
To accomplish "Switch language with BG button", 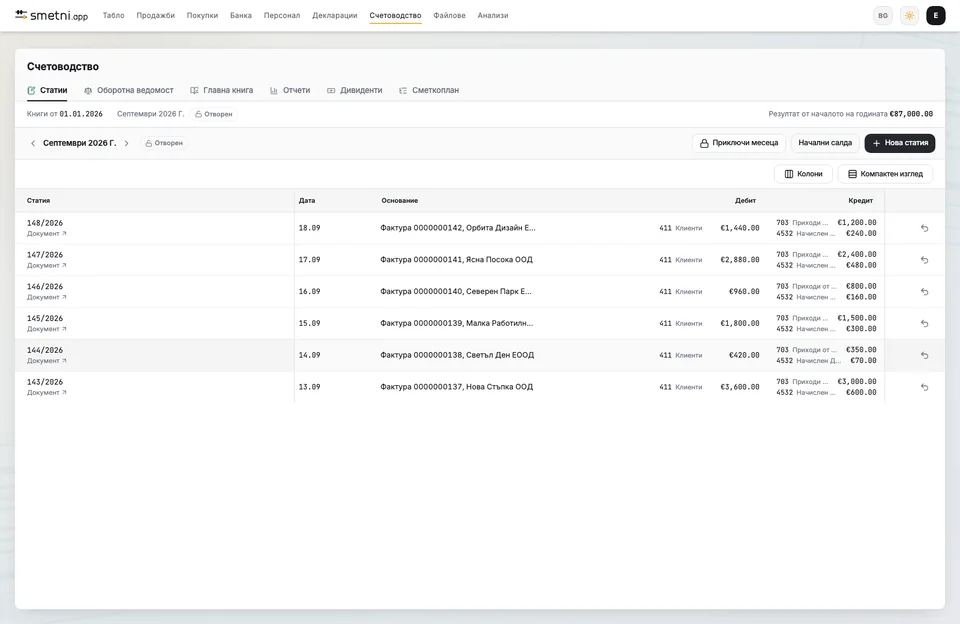I will [883, 15].
